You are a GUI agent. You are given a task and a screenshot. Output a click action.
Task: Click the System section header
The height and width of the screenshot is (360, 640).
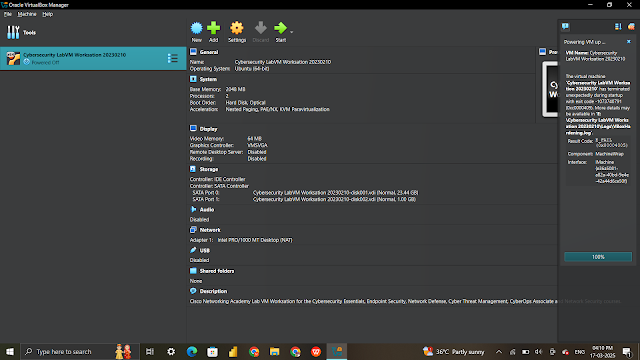point(208,79)
